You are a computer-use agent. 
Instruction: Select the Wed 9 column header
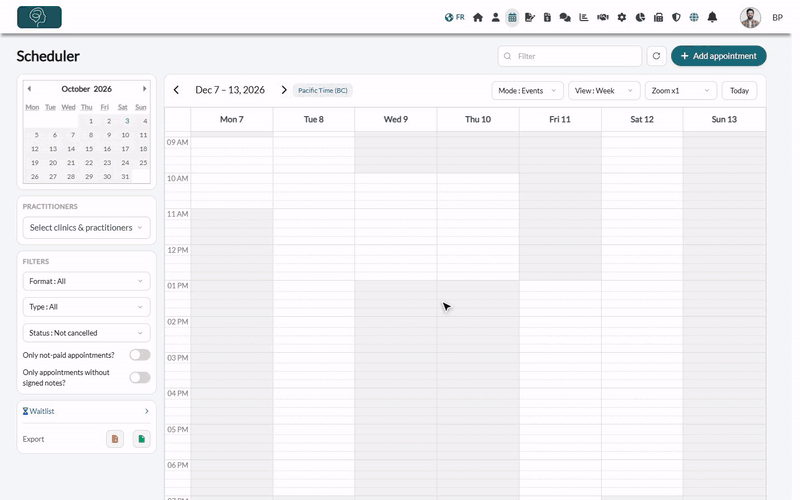click(395, 119)
